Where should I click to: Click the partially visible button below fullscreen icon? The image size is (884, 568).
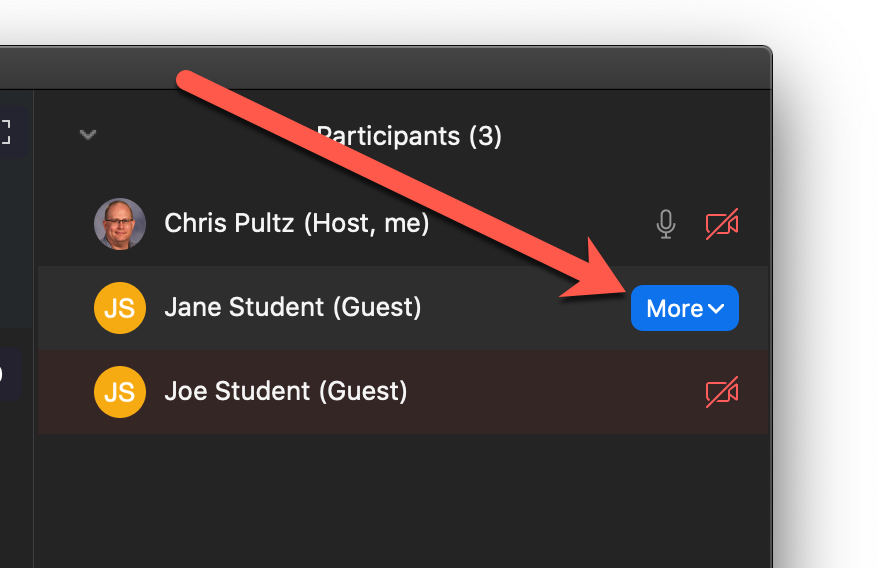[8, 372]
